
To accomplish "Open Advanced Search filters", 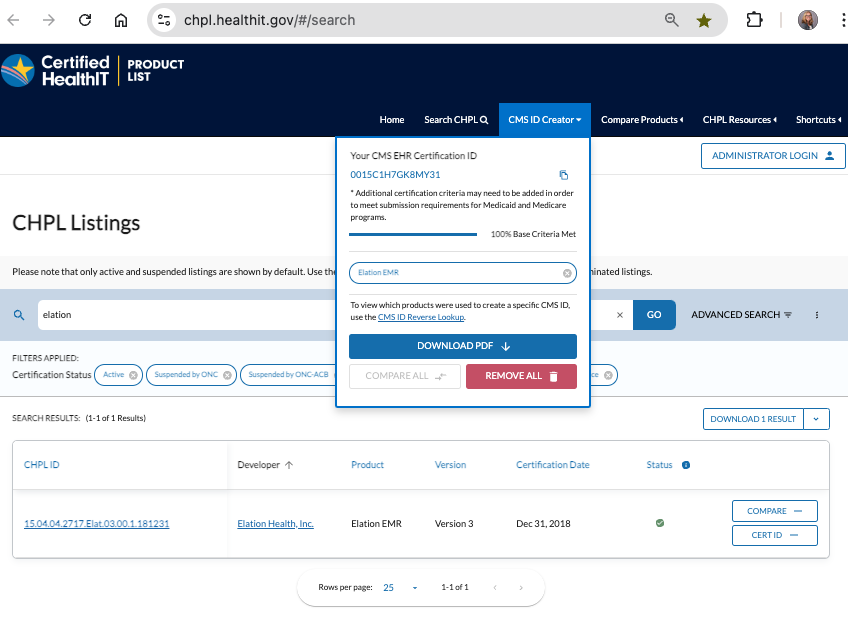I will (x=741, y=315).
